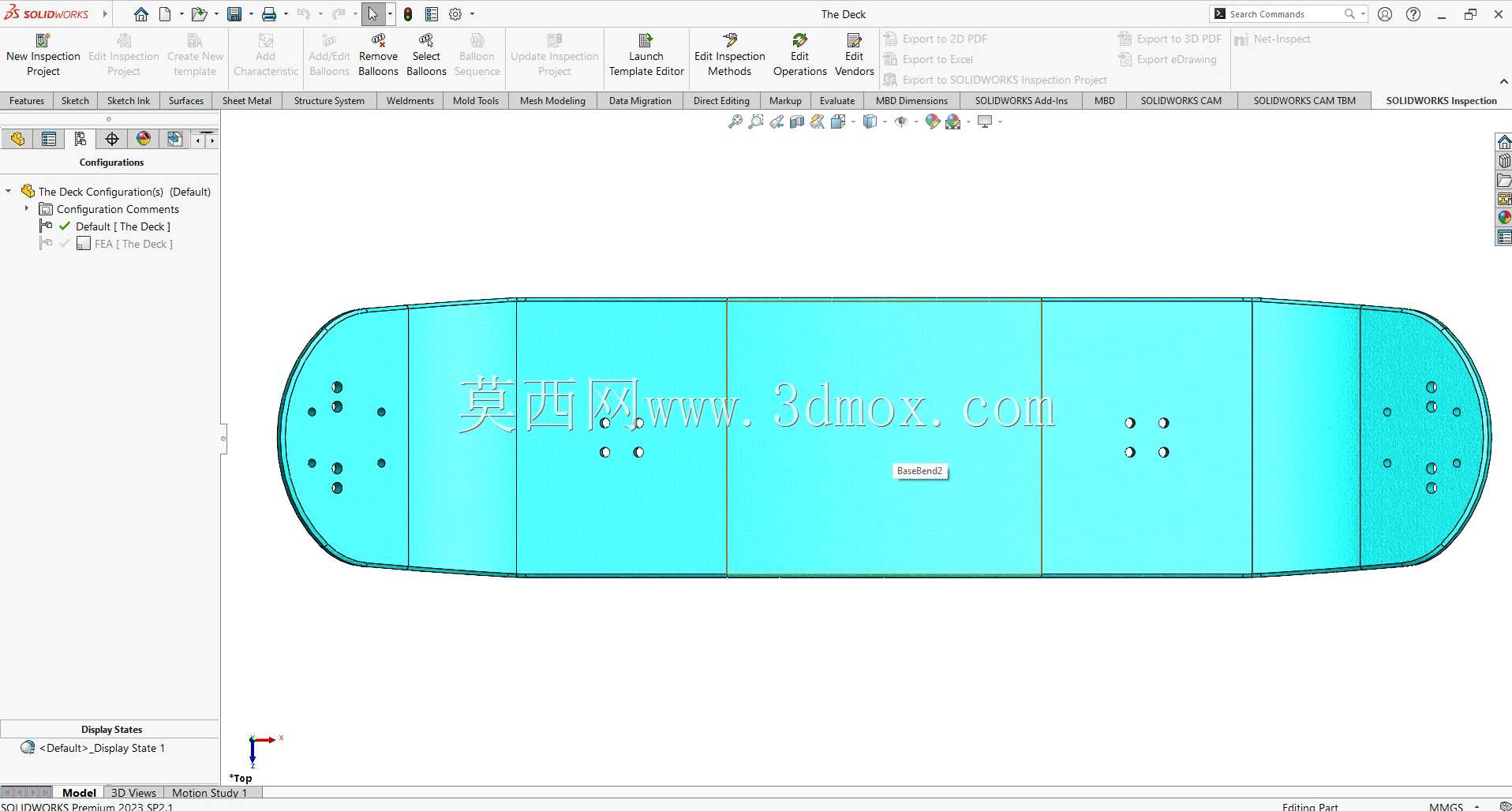Open the MBD Dimensions tab
This screenshot has width=1512, height=811.
click(x=911, y=101)
